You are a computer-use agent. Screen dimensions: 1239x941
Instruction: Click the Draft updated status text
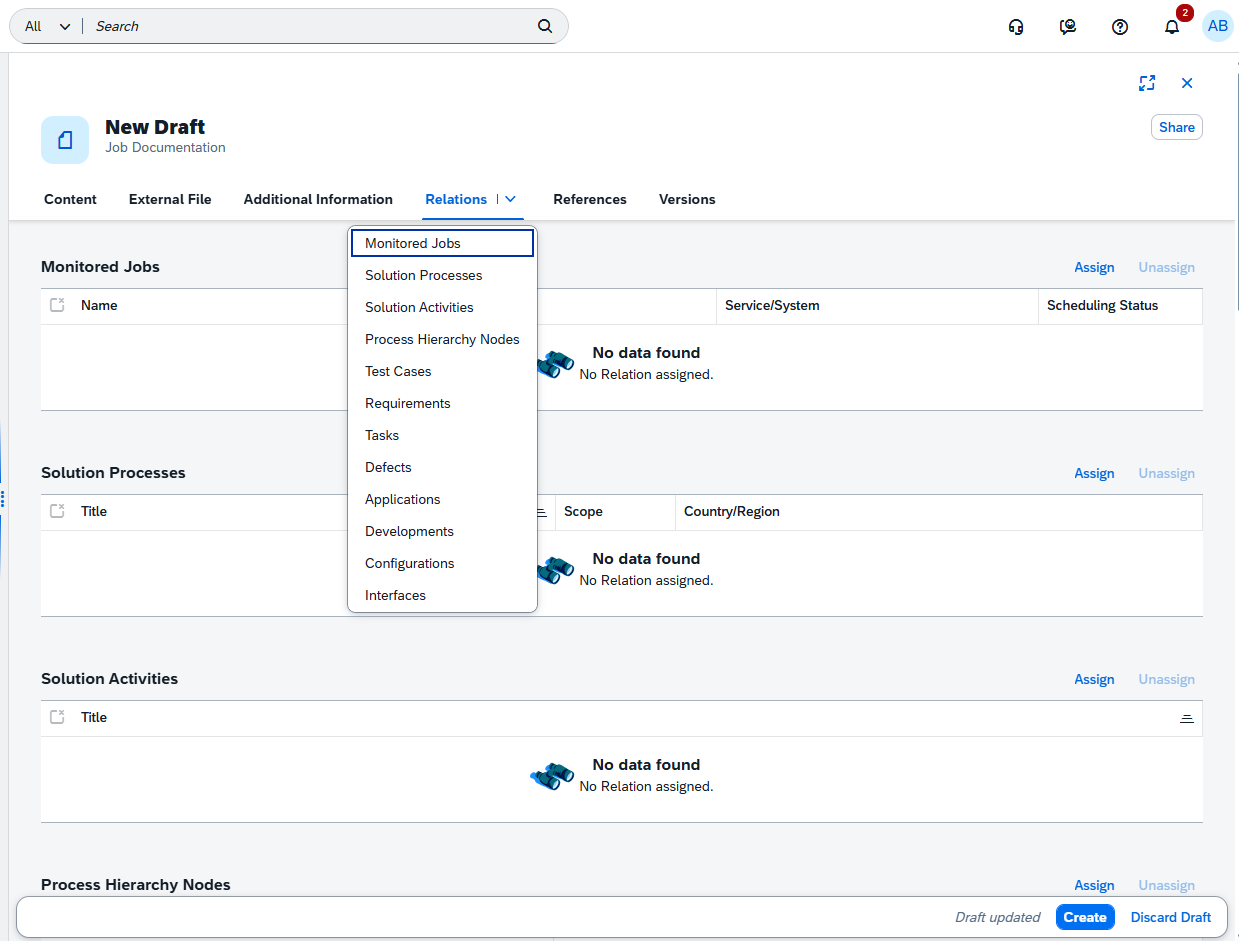[998, 917]
